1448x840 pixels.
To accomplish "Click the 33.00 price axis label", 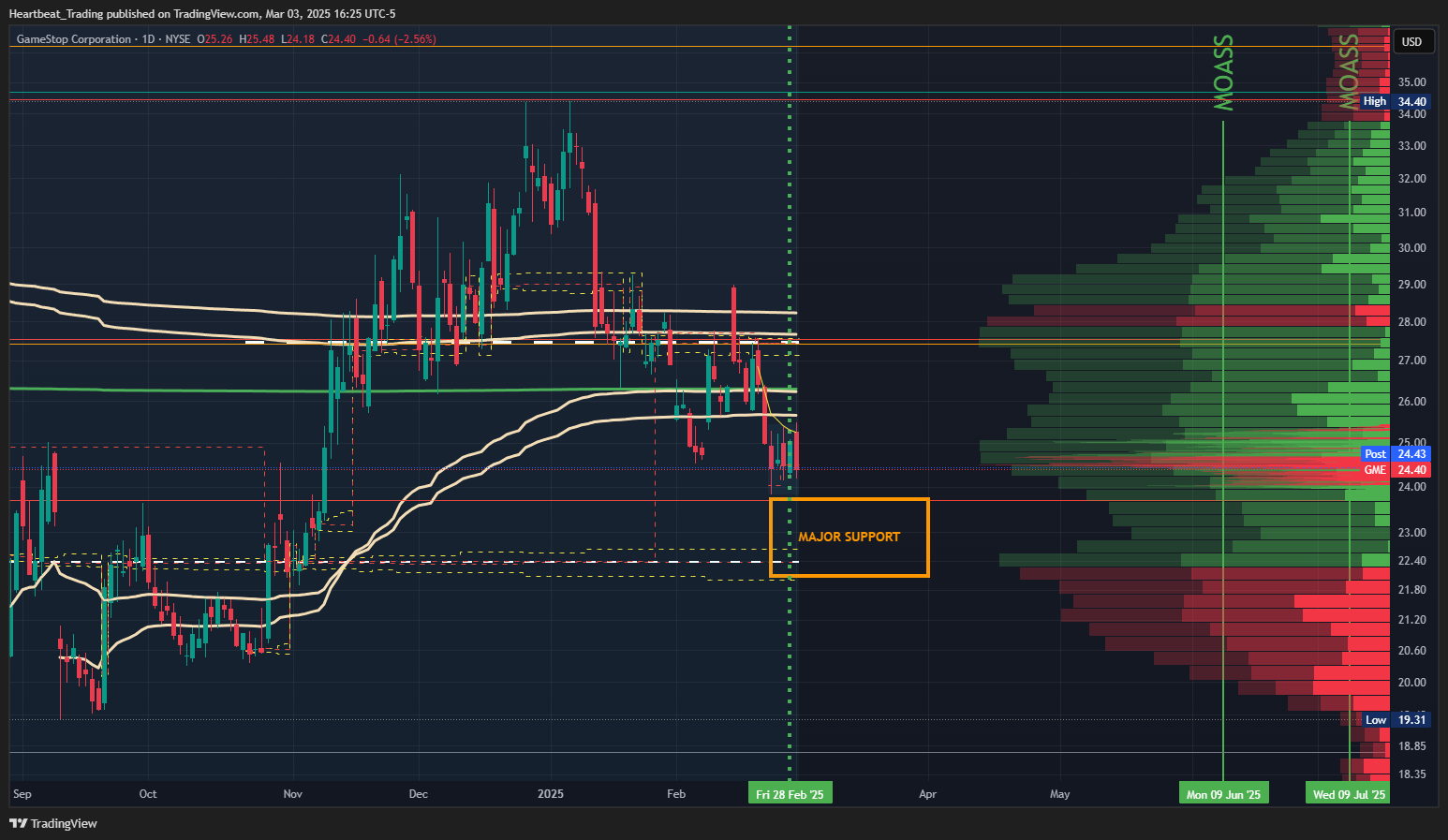I will pos(1411,146).
